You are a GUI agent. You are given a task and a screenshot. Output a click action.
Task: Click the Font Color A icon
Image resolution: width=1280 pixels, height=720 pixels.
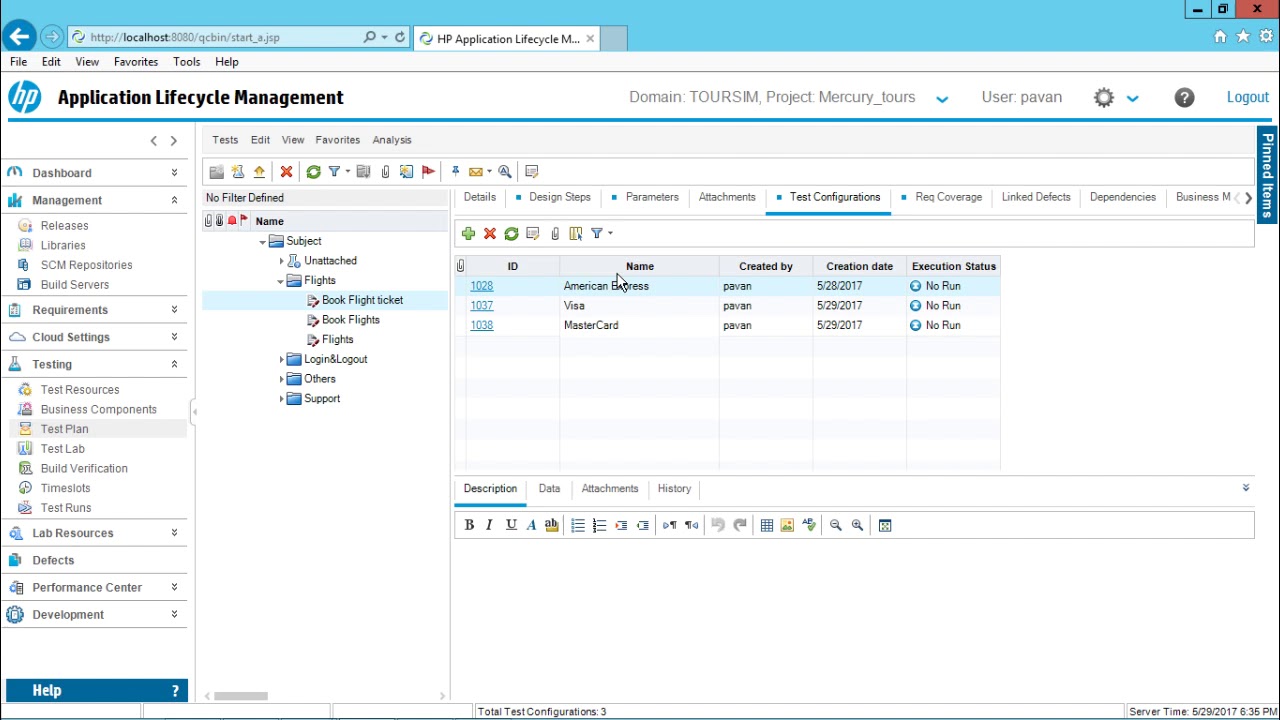[x=531, y=525]
